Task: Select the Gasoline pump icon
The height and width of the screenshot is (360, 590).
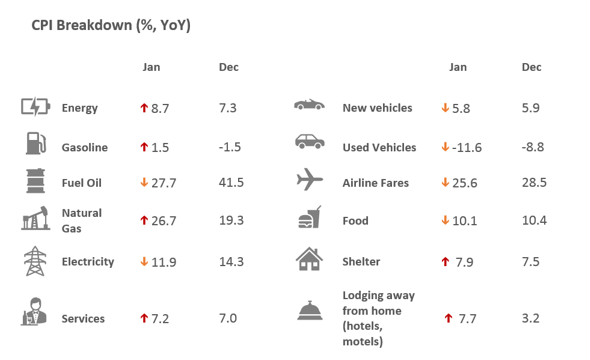Action: 36,143
